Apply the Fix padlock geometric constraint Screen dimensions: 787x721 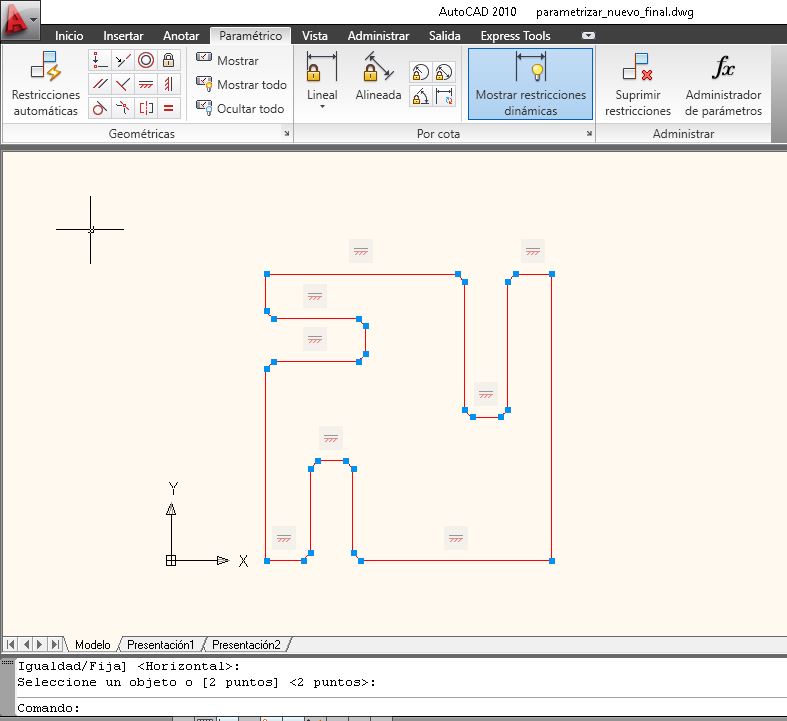[x=169, y=60]
